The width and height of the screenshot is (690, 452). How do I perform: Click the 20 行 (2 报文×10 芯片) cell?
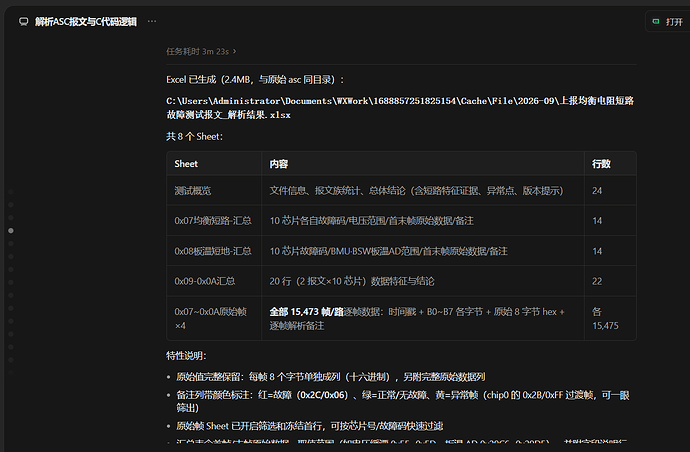tap(422, 281)
